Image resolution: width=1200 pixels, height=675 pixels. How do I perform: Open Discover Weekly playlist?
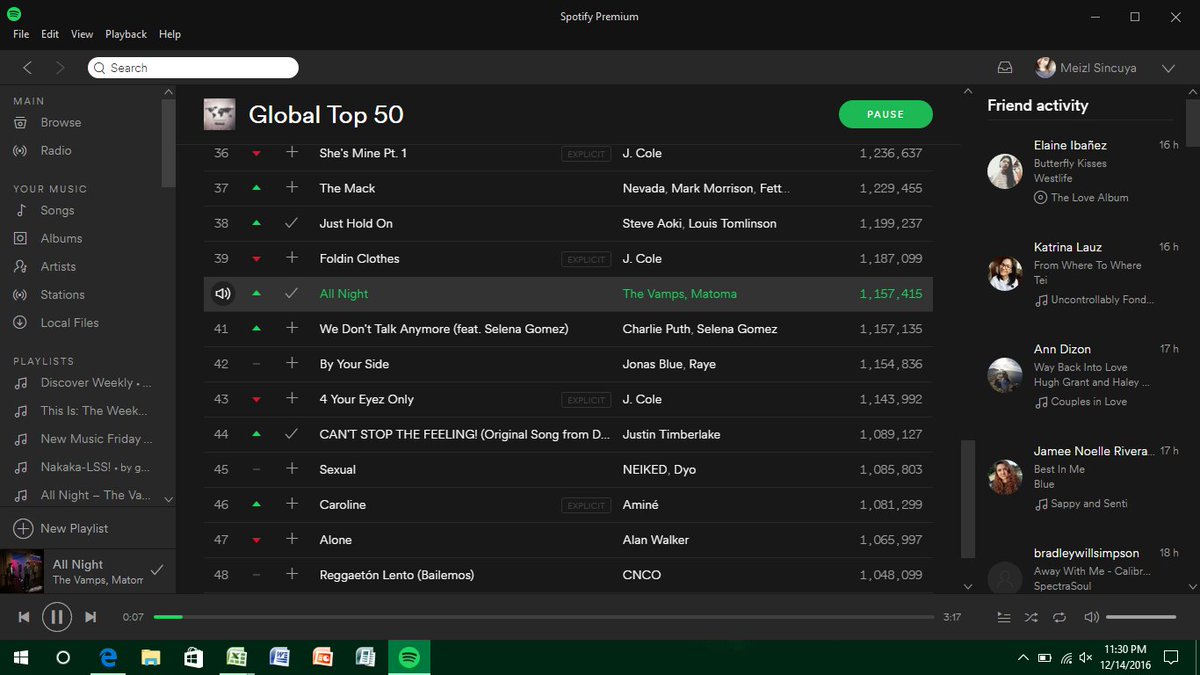(x=96, y=383)
